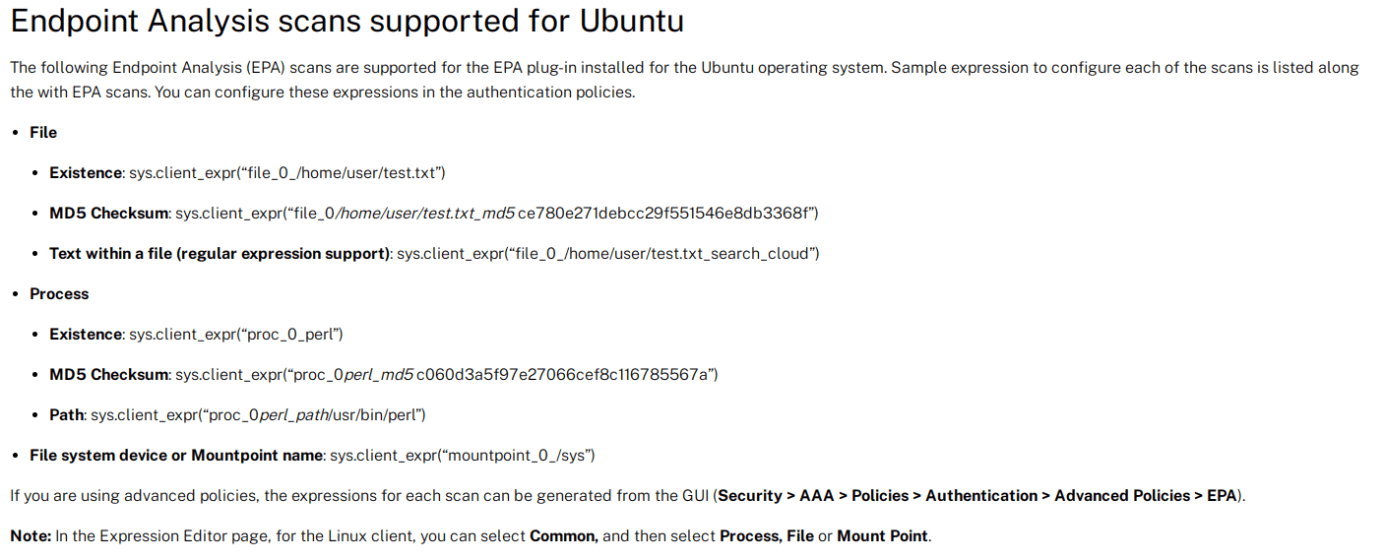1384x560 pixels.
Task: Click the file existence test.txt expression
Action: click(287, 173)
